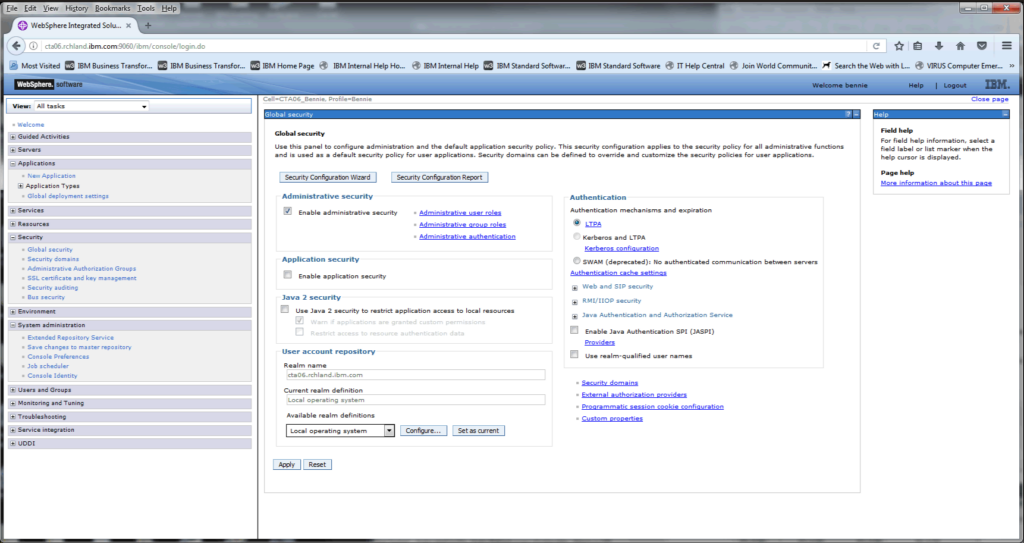Expand Java Authentication and Authorization Service
The height and width of the screenshot is (543, 1024).
coord(575,317)
